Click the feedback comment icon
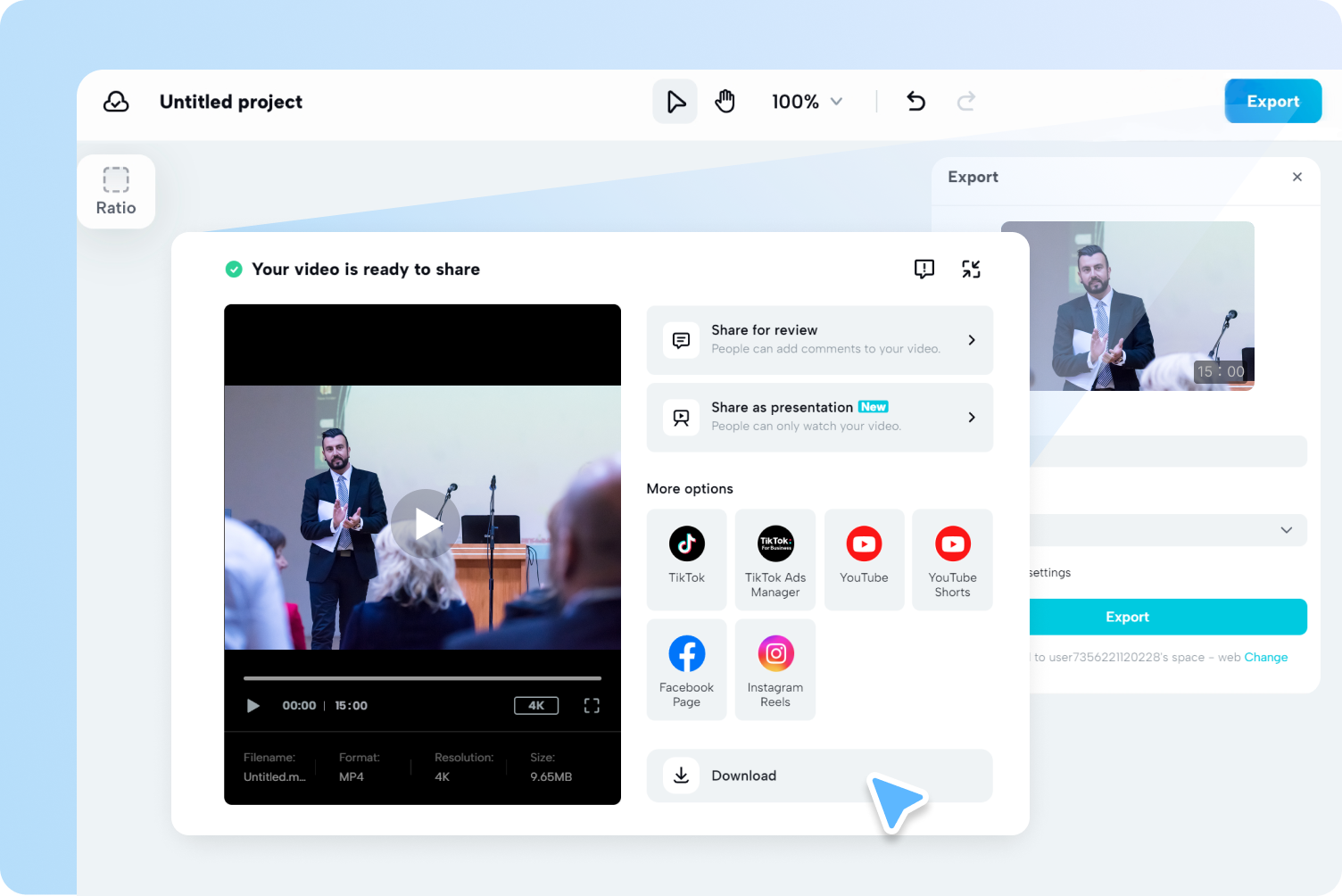The width and height of the screenshot is (1342, 896). tap(924, 269)
